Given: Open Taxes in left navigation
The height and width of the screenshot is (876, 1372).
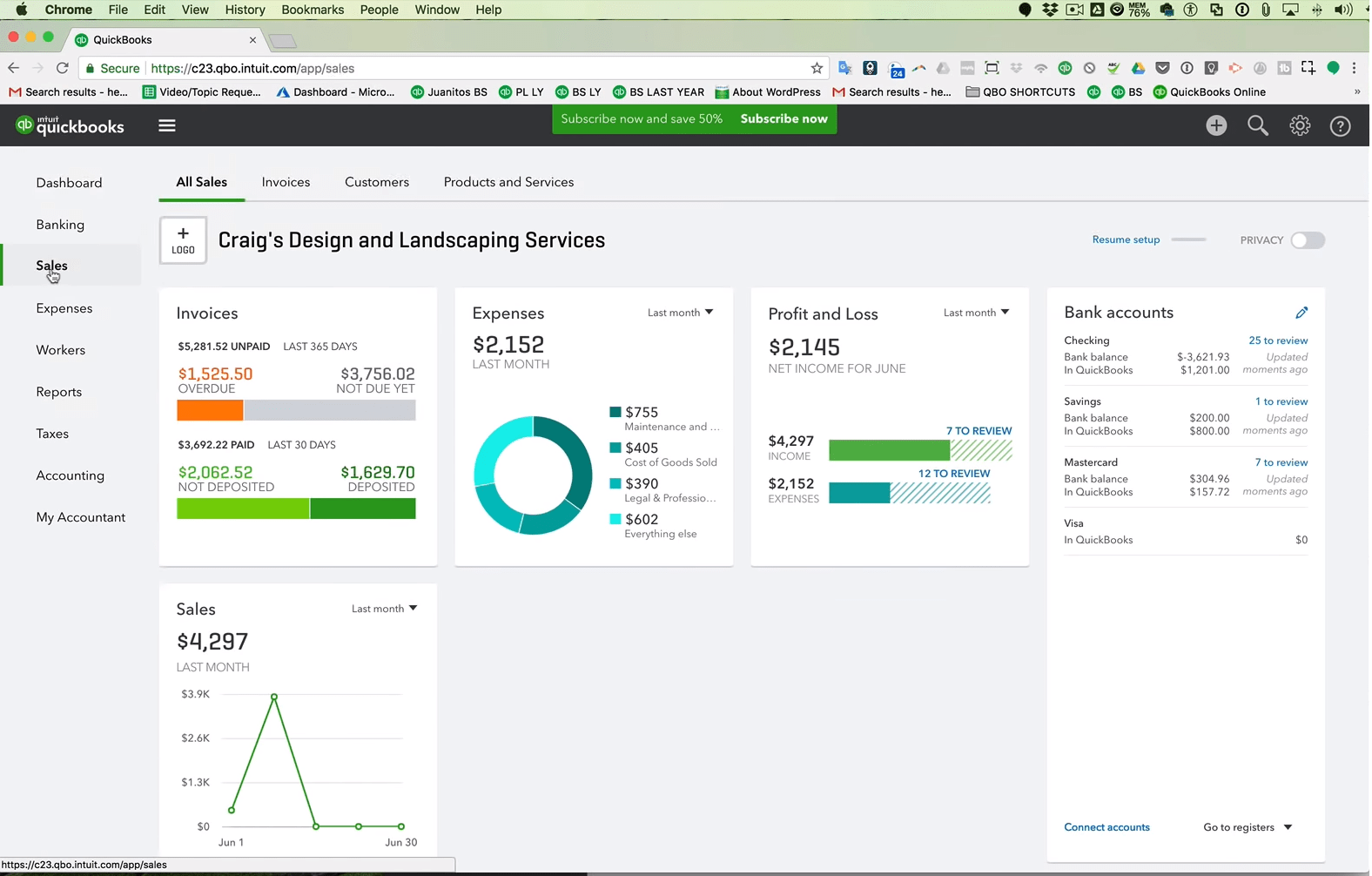Looking at the screenshot, I should (52, 434).
